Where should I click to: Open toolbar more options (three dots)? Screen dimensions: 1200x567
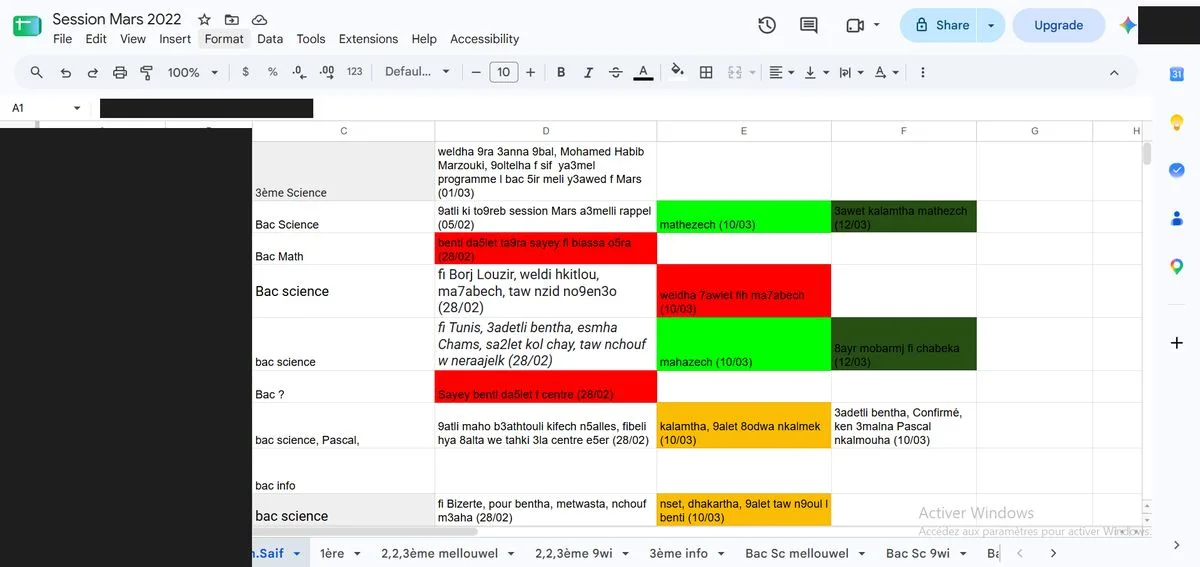922,72
